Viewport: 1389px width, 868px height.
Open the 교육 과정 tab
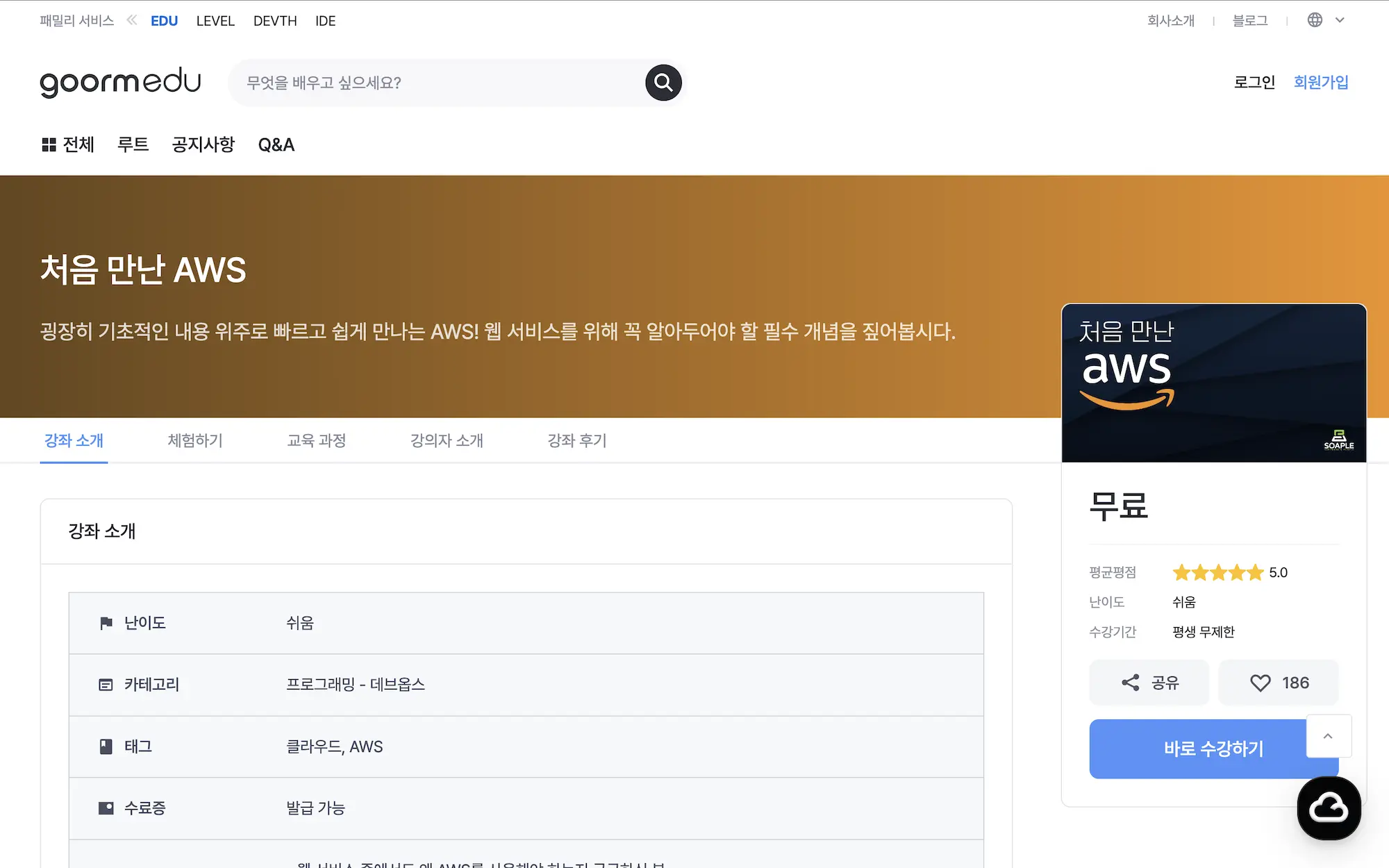317,440
